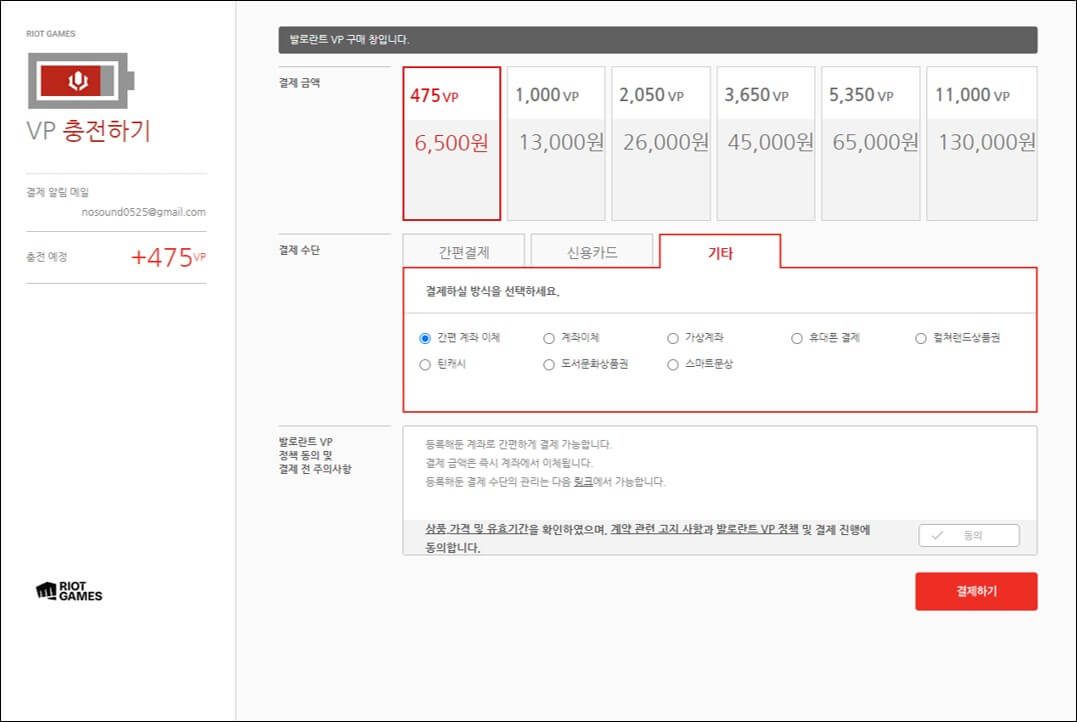Choose 틴캐시 payment option
The image size is (1077, 722).
tap(425, 364)
